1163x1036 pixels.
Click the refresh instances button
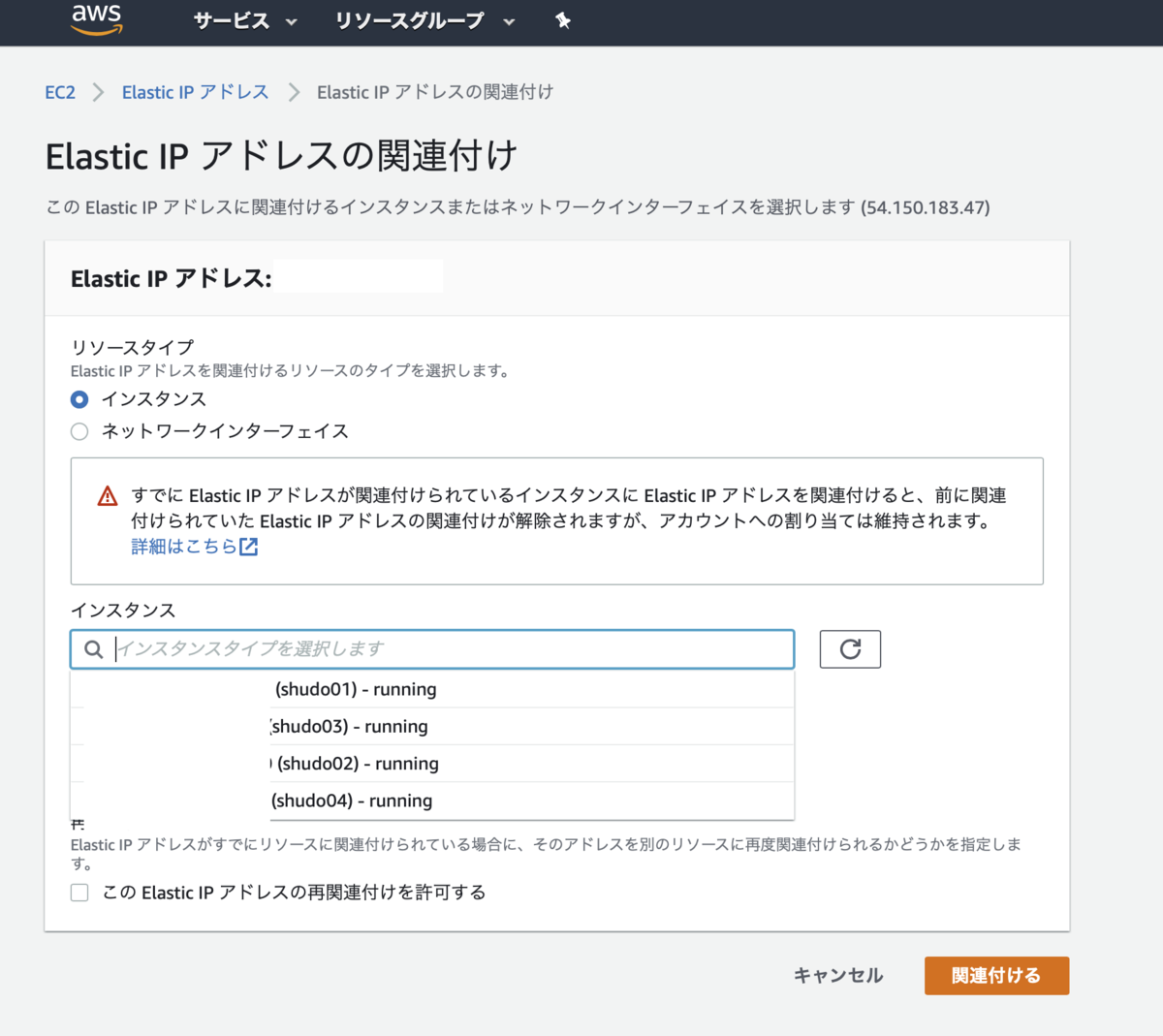pos(850,649)
